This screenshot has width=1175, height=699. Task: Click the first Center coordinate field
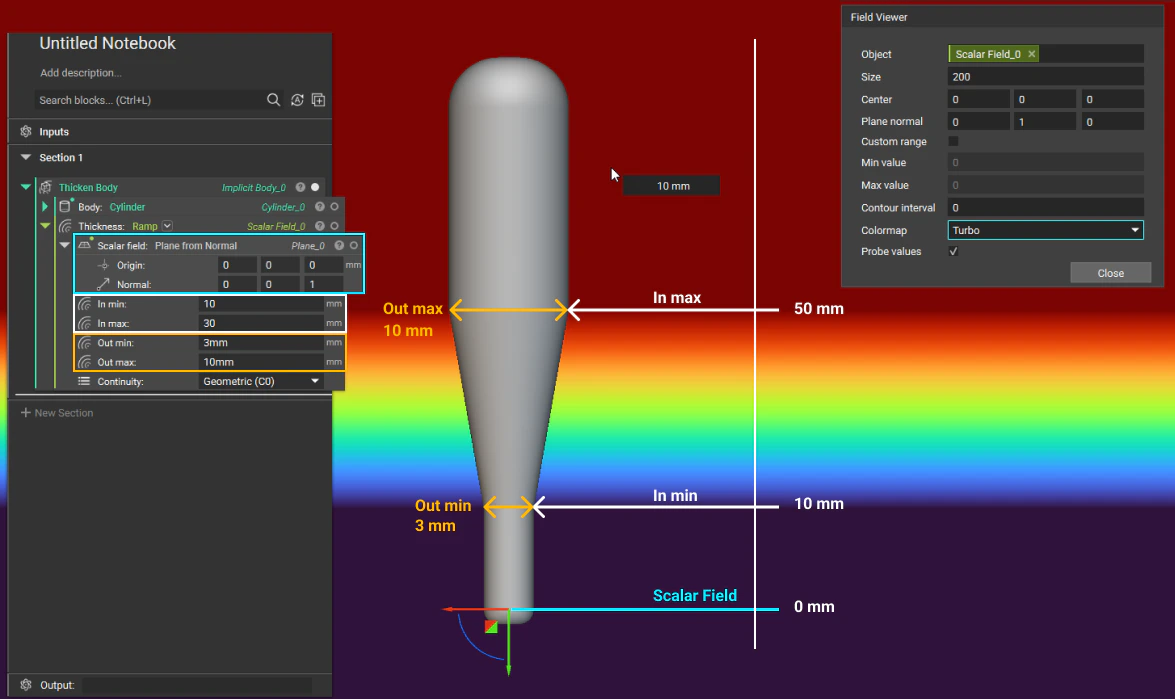click(978, 99)
